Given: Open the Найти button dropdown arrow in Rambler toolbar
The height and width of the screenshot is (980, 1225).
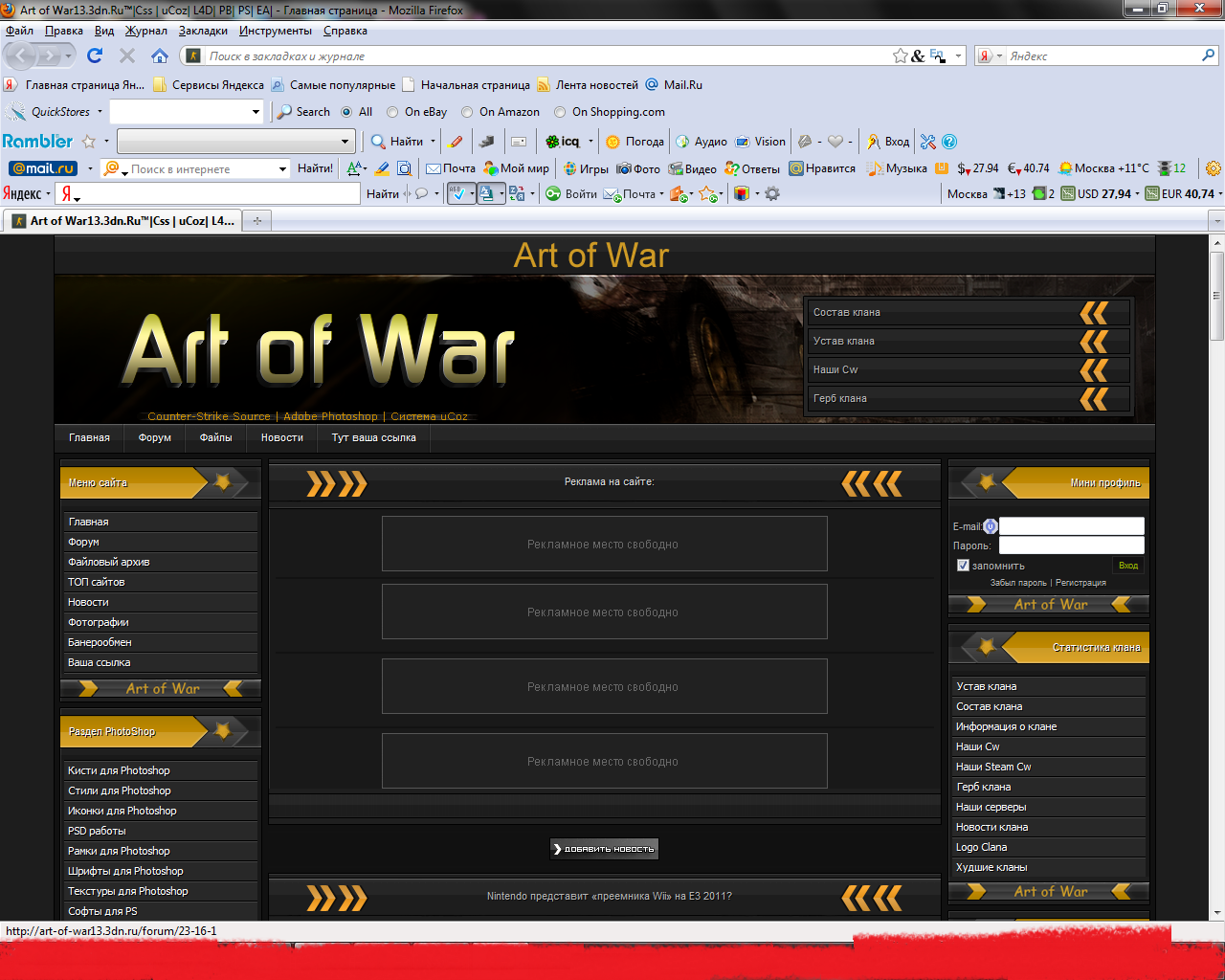Looking at the screenshot, I should [433, 142].
